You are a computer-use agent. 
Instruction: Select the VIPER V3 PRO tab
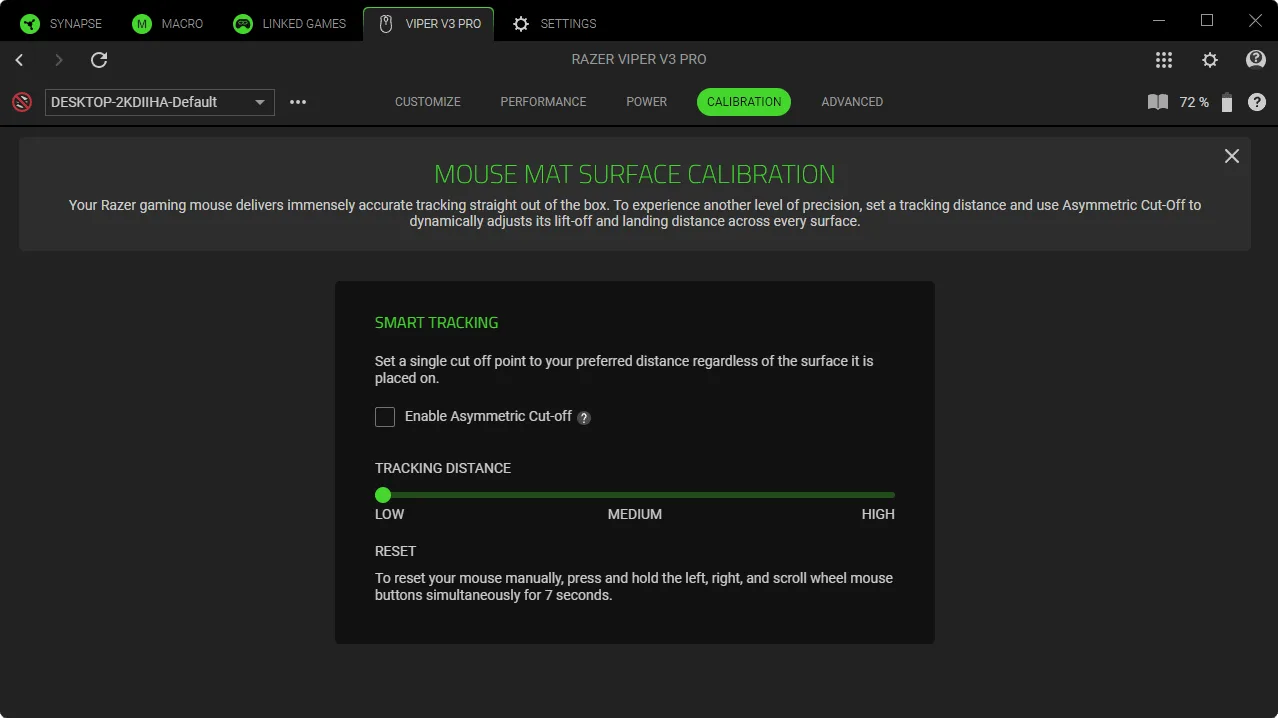[x=429, y=23]
